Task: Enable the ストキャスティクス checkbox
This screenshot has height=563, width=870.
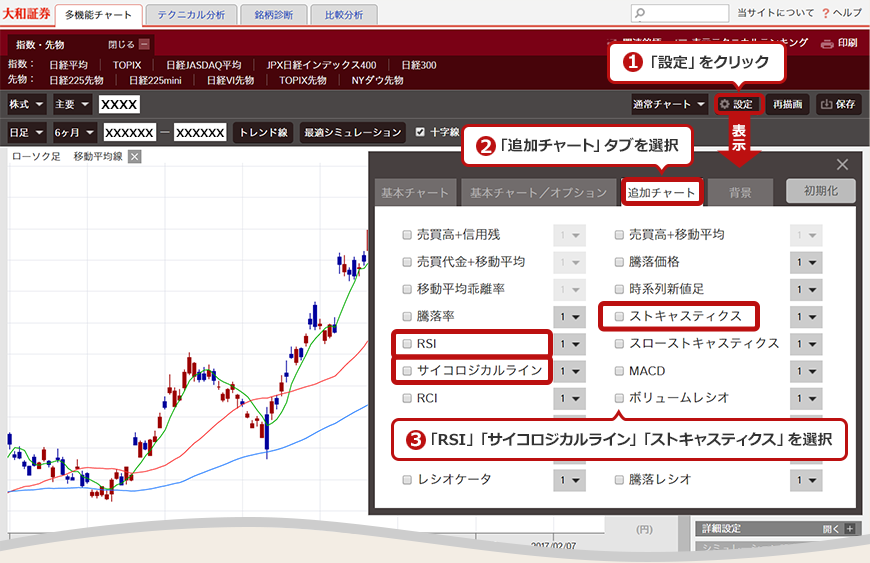Action: (619, 316)
